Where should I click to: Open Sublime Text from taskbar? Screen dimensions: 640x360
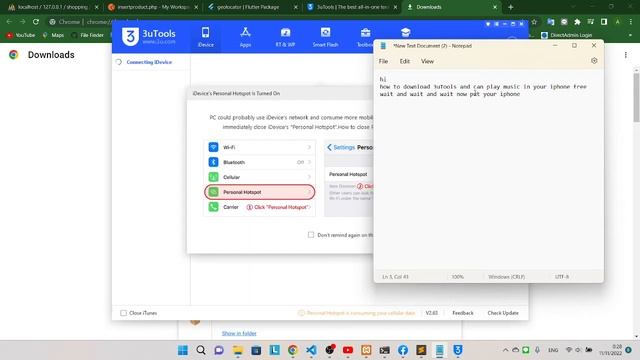[x=421, y=350]
